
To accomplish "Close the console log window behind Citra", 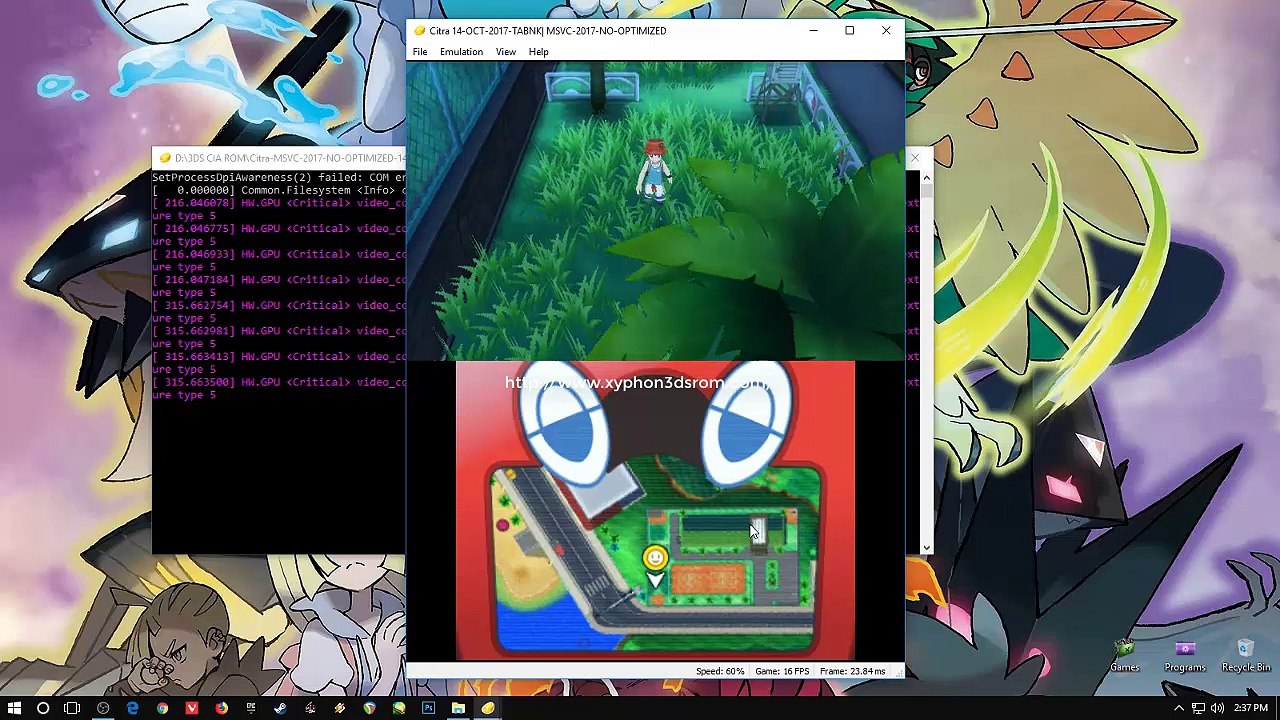I will [x=914, y=158].
